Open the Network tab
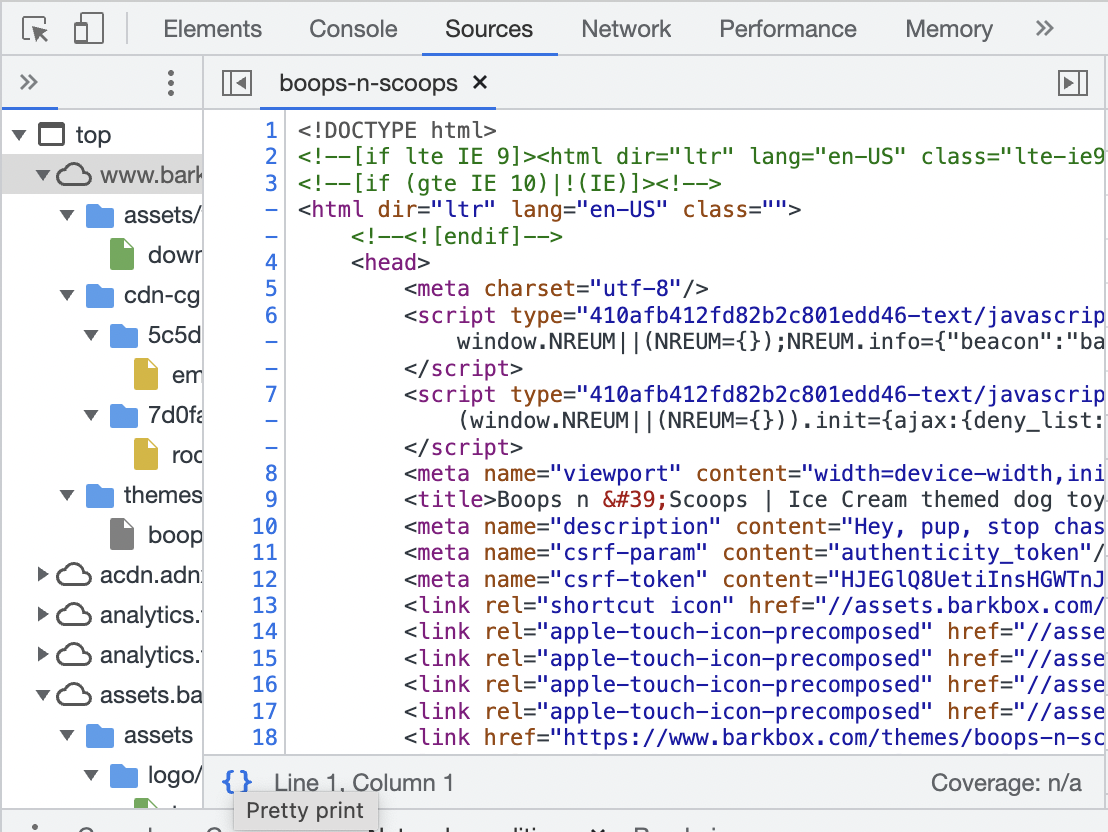1108x832 pixels. [x=626, y=29]
